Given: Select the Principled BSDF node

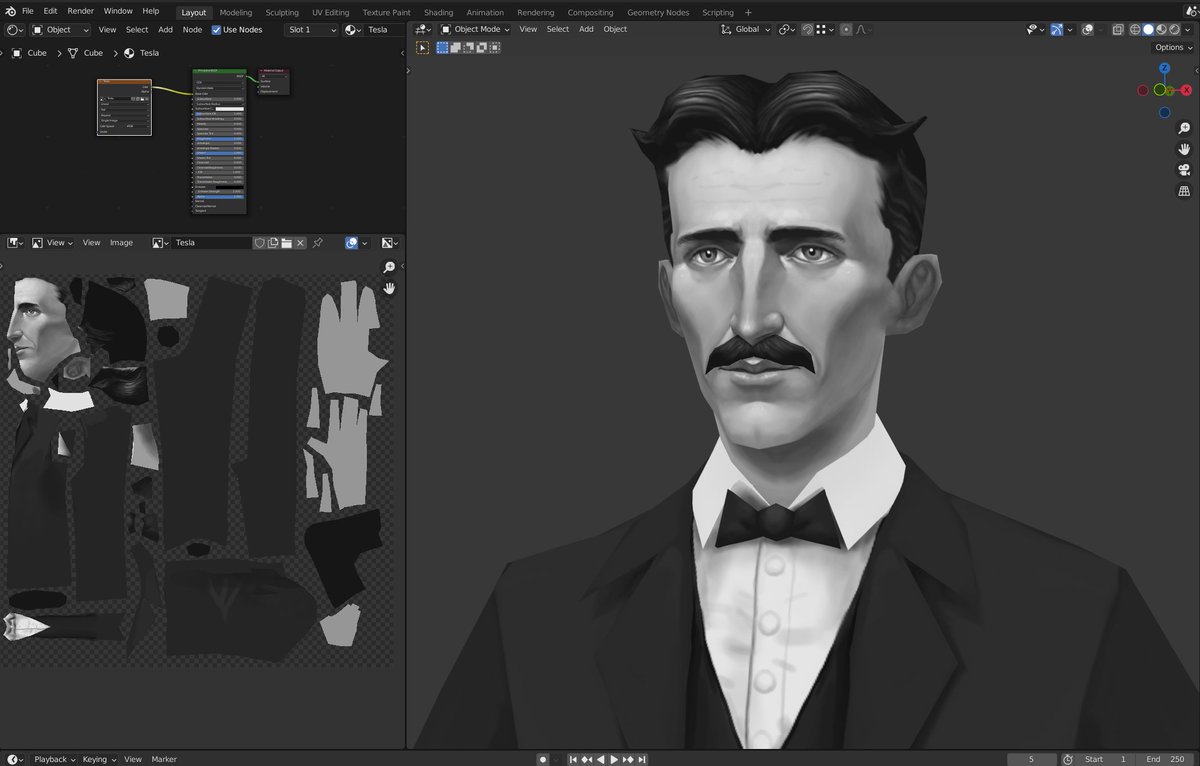Looking at the screenshot, I should point(219,141).
